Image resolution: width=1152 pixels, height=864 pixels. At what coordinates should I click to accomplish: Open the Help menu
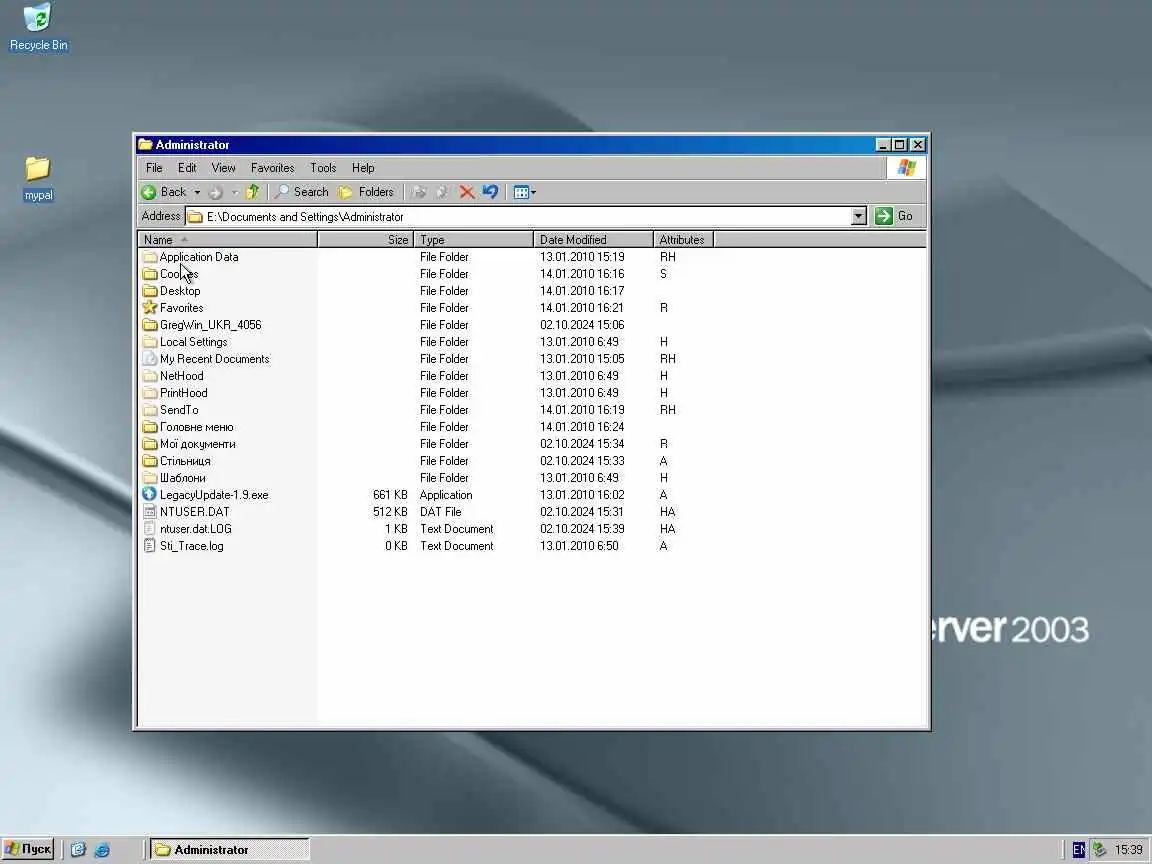click(363, 168)
